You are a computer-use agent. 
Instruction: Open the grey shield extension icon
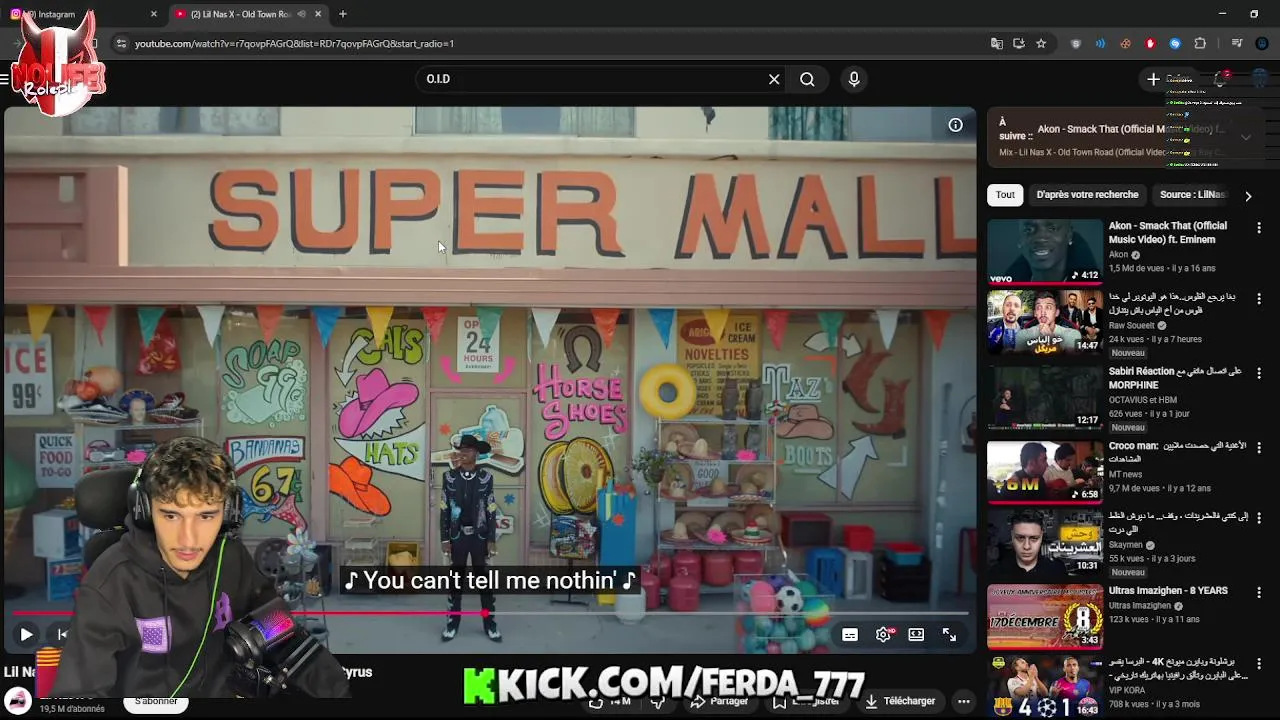point(1076,43)
